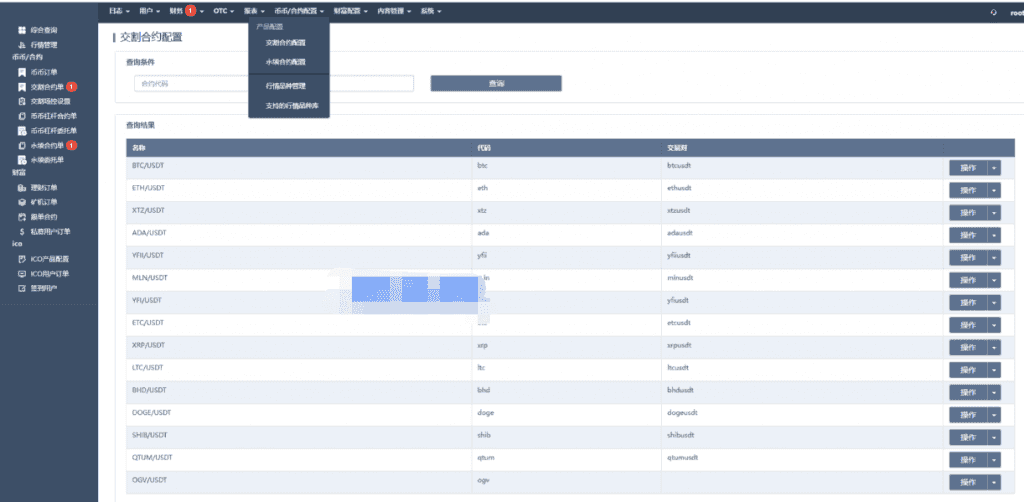Select 交割合约单 sidebar icon

click(x=22, y=87)
